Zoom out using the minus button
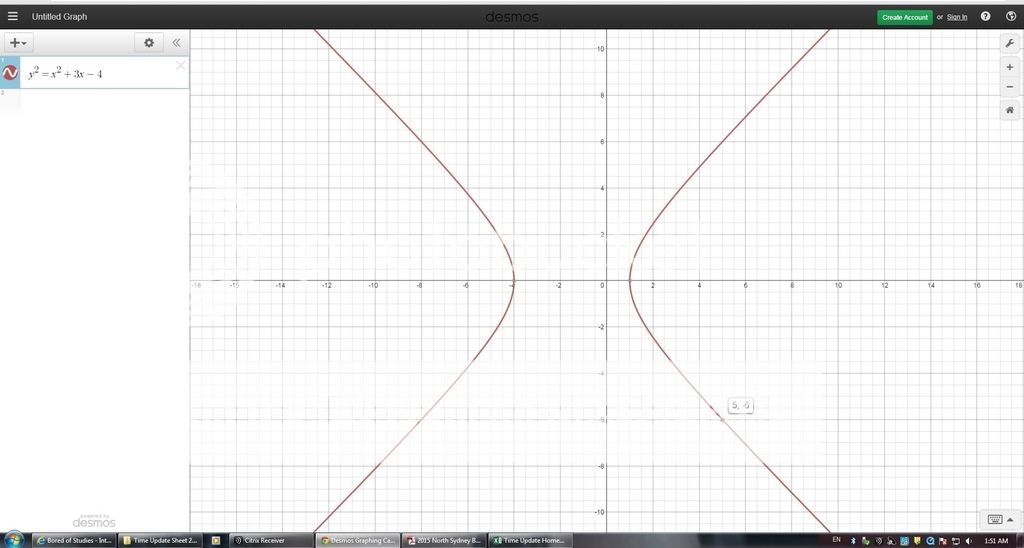Viewport: 1024px width, 548px height. pyautogui.click(x=1010, y=87)
